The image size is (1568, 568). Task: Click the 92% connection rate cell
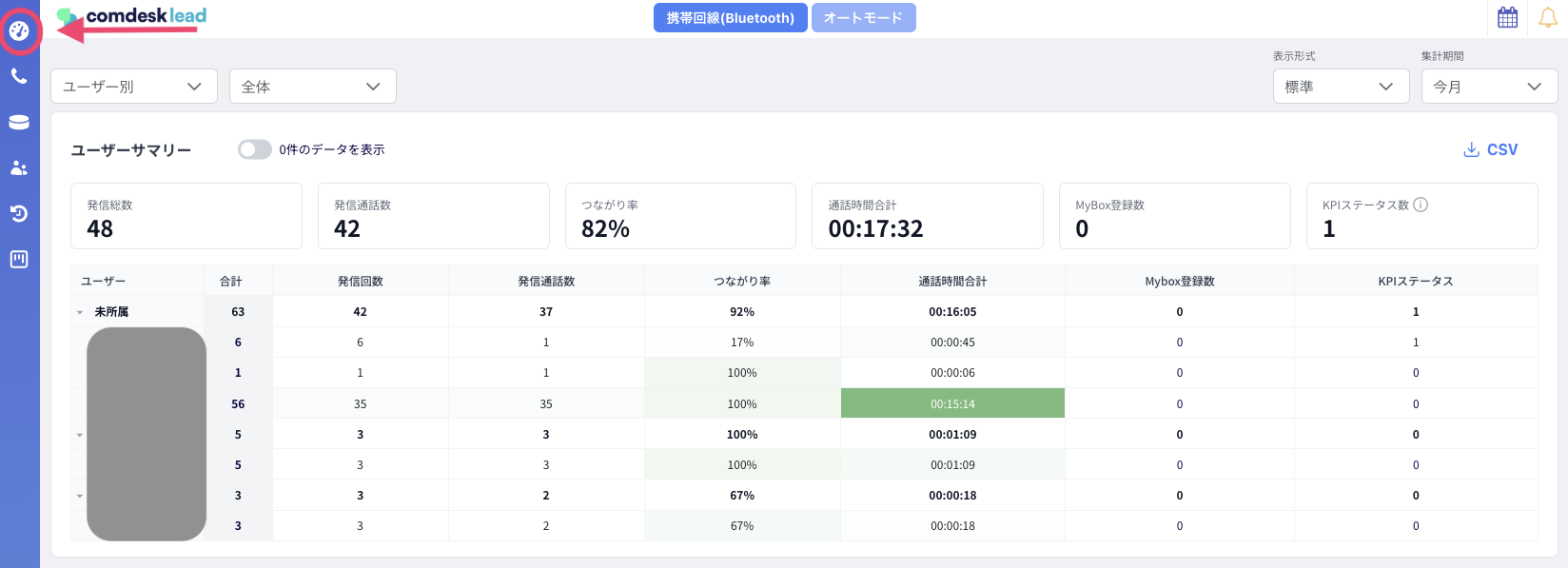click(x=742, y=312)
